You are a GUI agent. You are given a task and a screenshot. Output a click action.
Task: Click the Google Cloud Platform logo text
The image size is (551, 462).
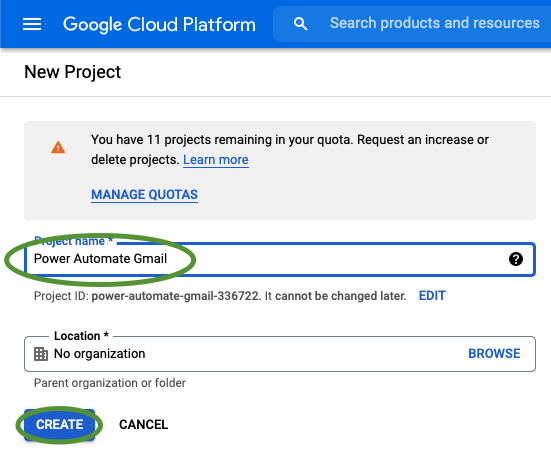(x=159, y=24)
